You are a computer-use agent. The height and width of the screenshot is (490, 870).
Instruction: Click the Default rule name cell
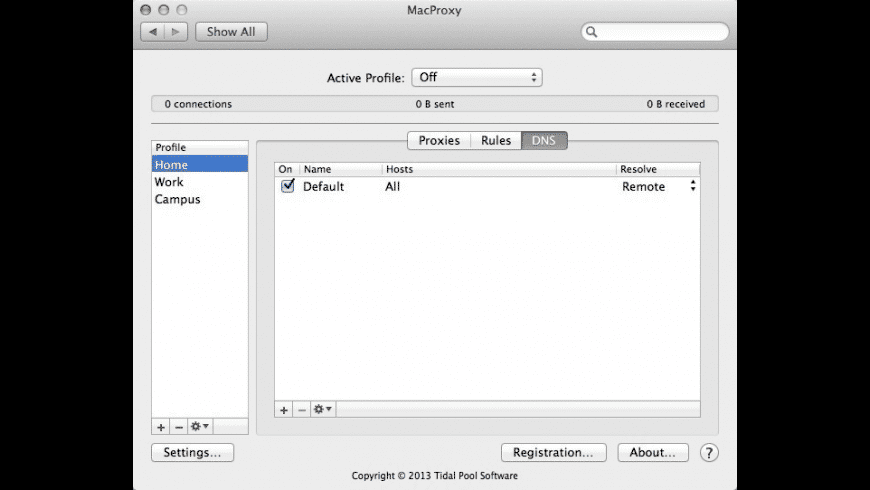[323, 186]
